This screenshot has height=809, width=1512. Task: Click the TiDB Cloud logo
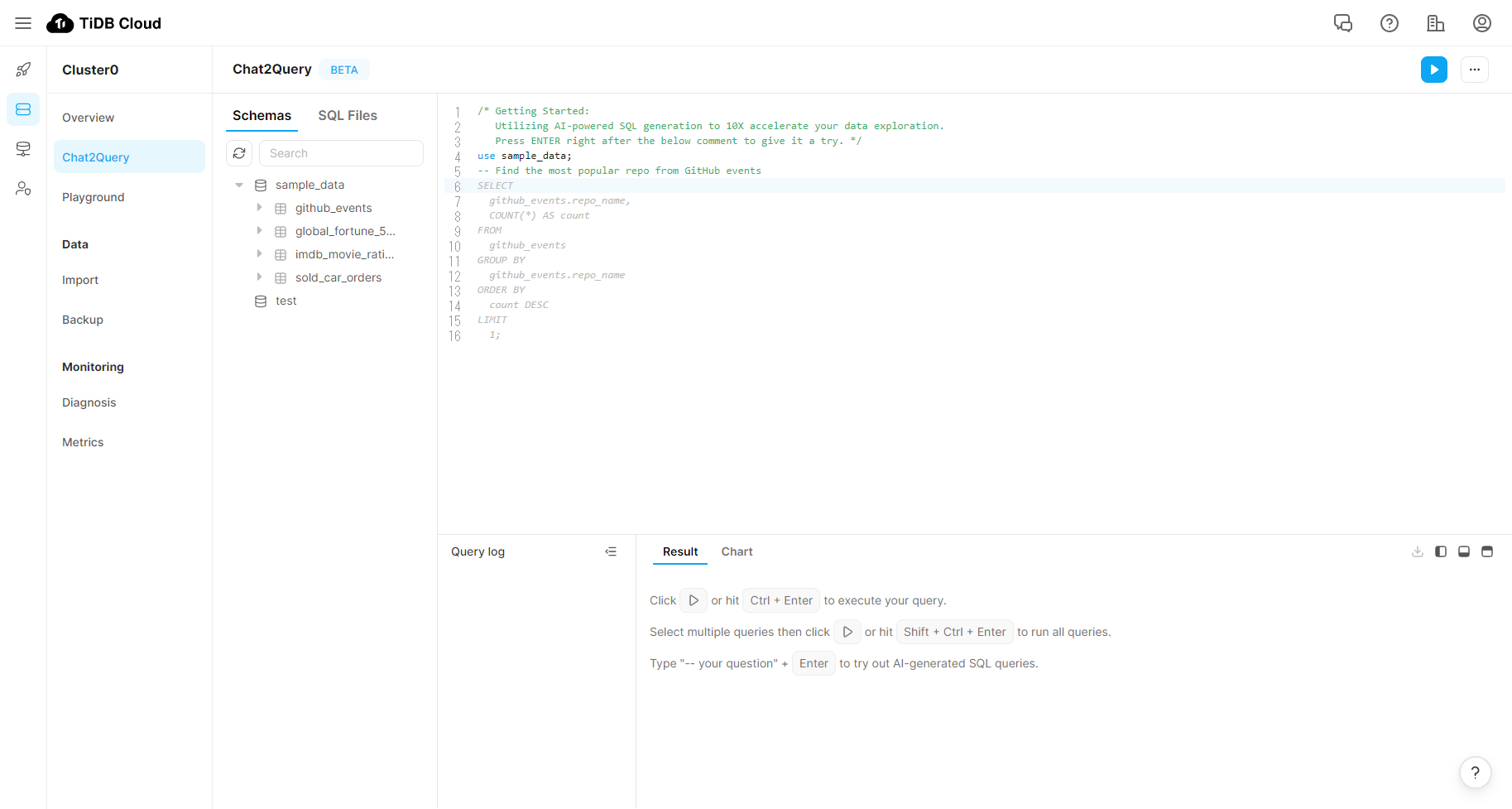104,23
